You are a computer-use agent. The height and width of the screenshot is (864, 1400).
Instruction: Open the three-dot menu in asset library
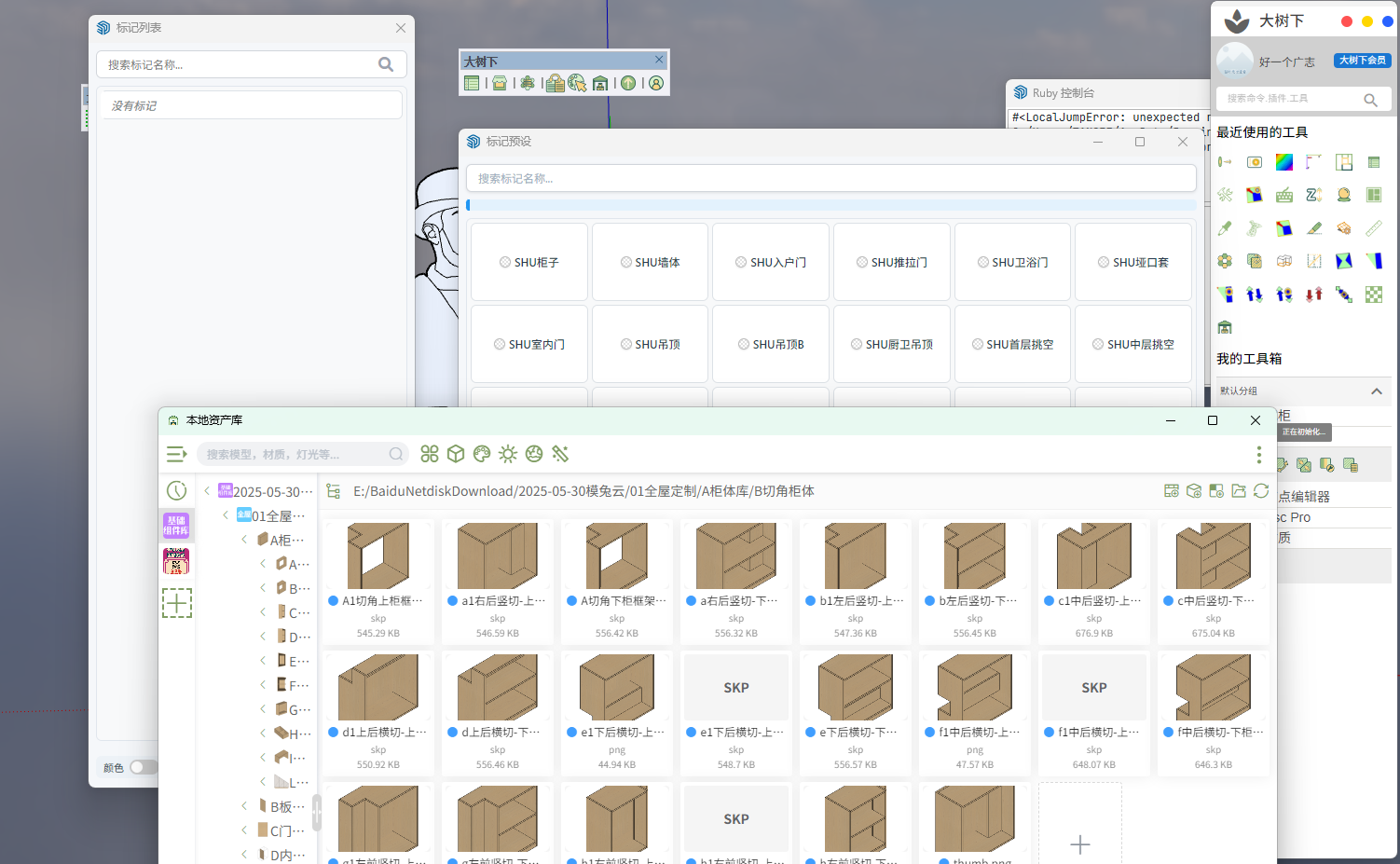point(1258,455)
